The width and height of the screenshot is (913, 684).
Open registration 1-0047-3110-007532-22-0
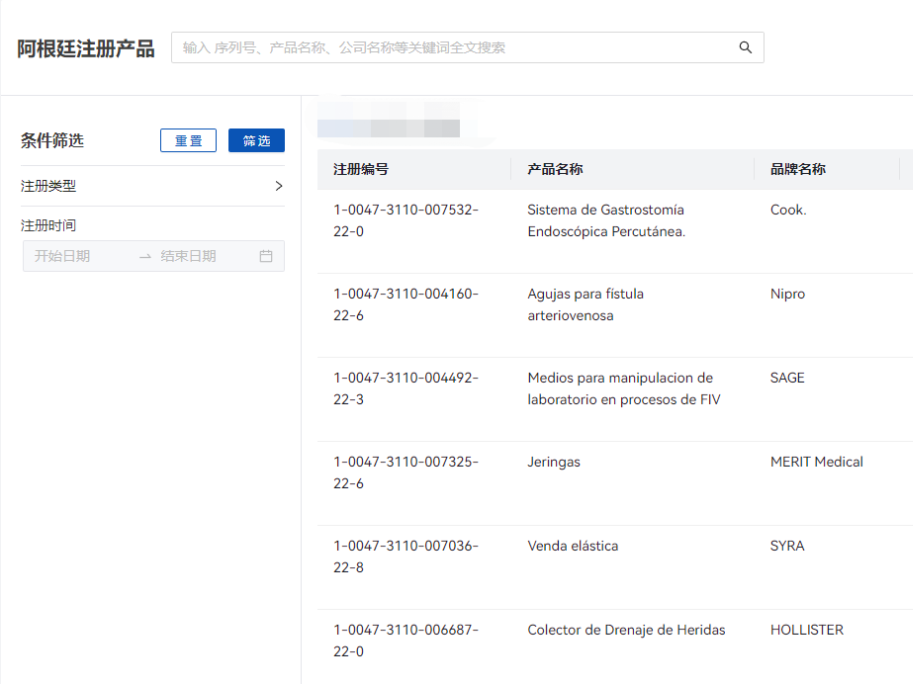(x=405, y=221)
